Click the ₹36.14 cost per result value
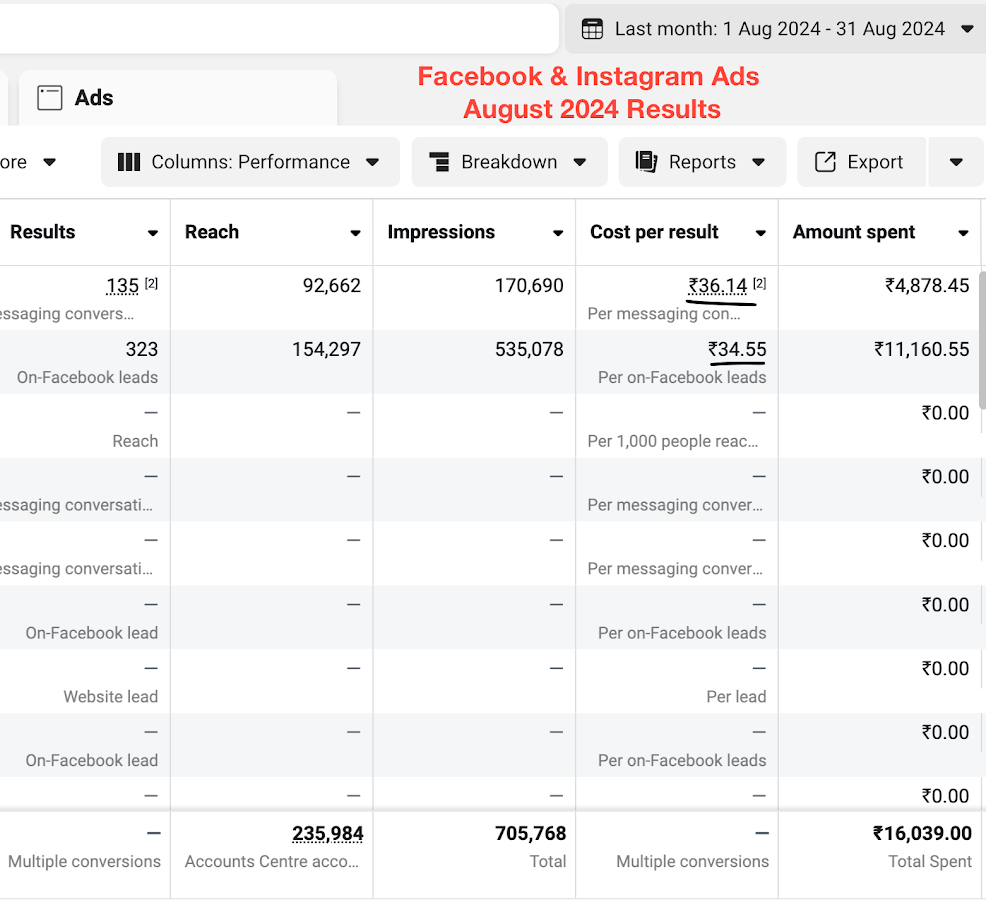 717,286
